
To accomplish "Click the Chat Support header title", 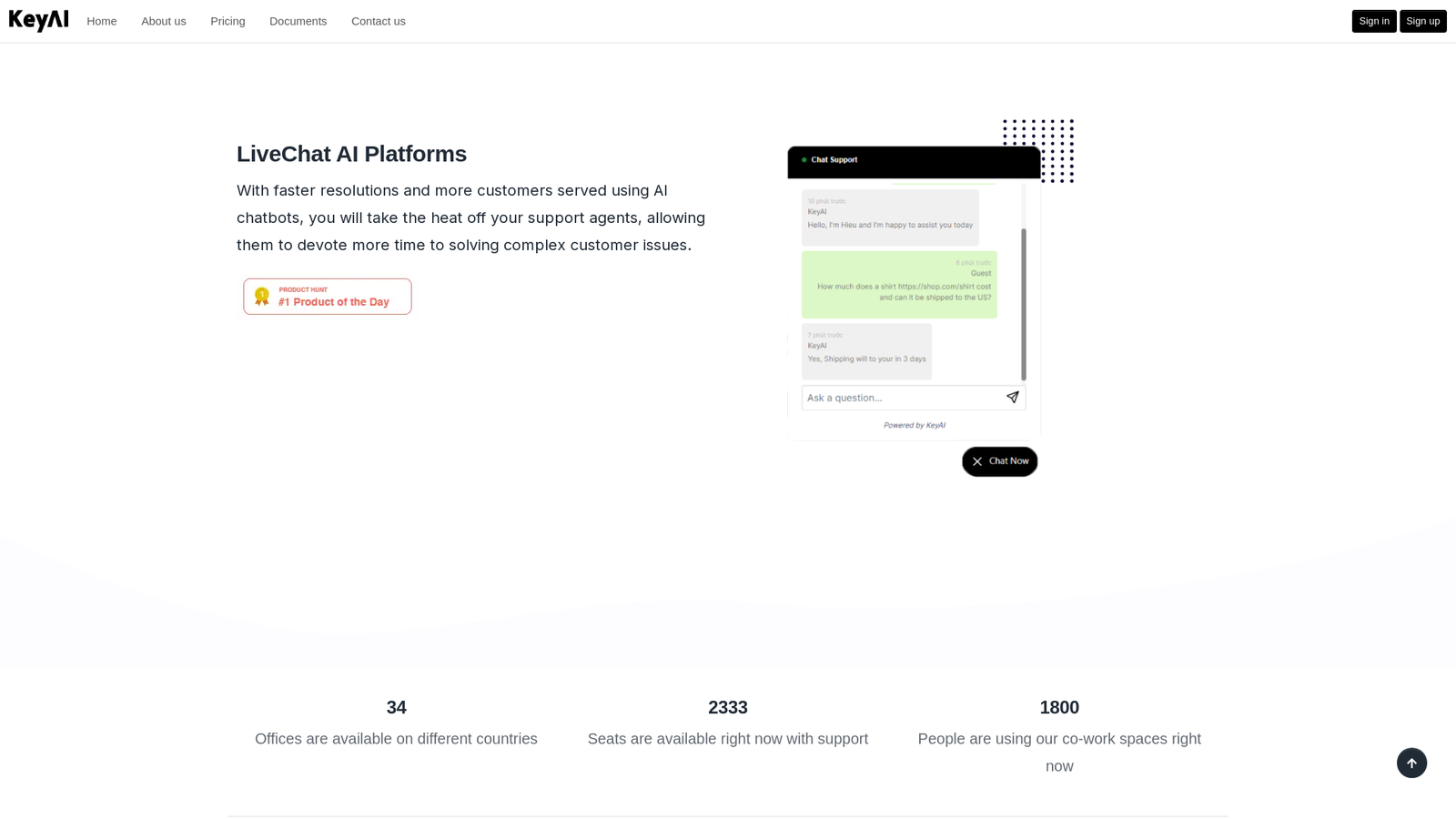I will click(x=834, y=160).
